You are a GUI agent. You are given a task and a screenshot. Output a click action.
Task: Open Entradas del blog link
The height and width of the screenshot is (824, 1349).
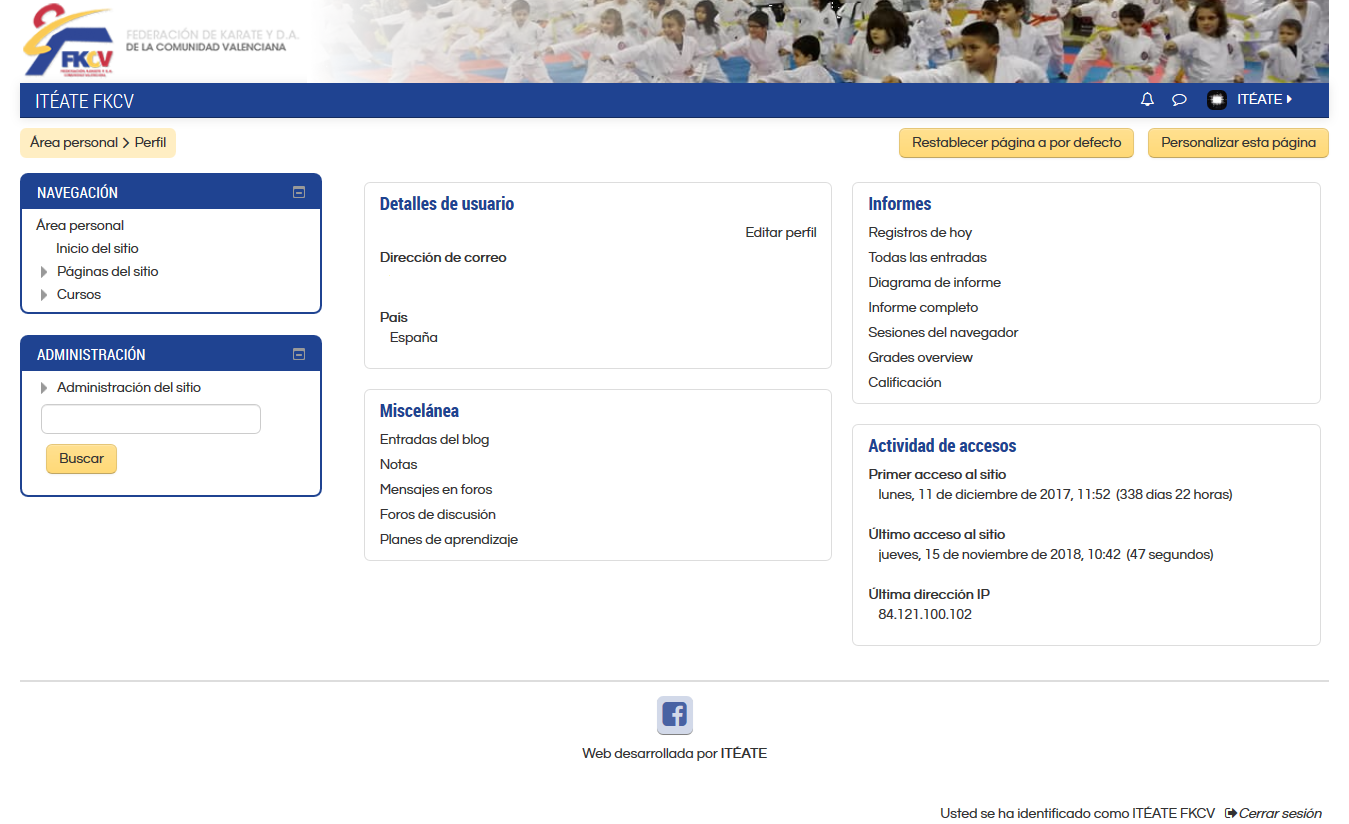click(x=434, y=440)
